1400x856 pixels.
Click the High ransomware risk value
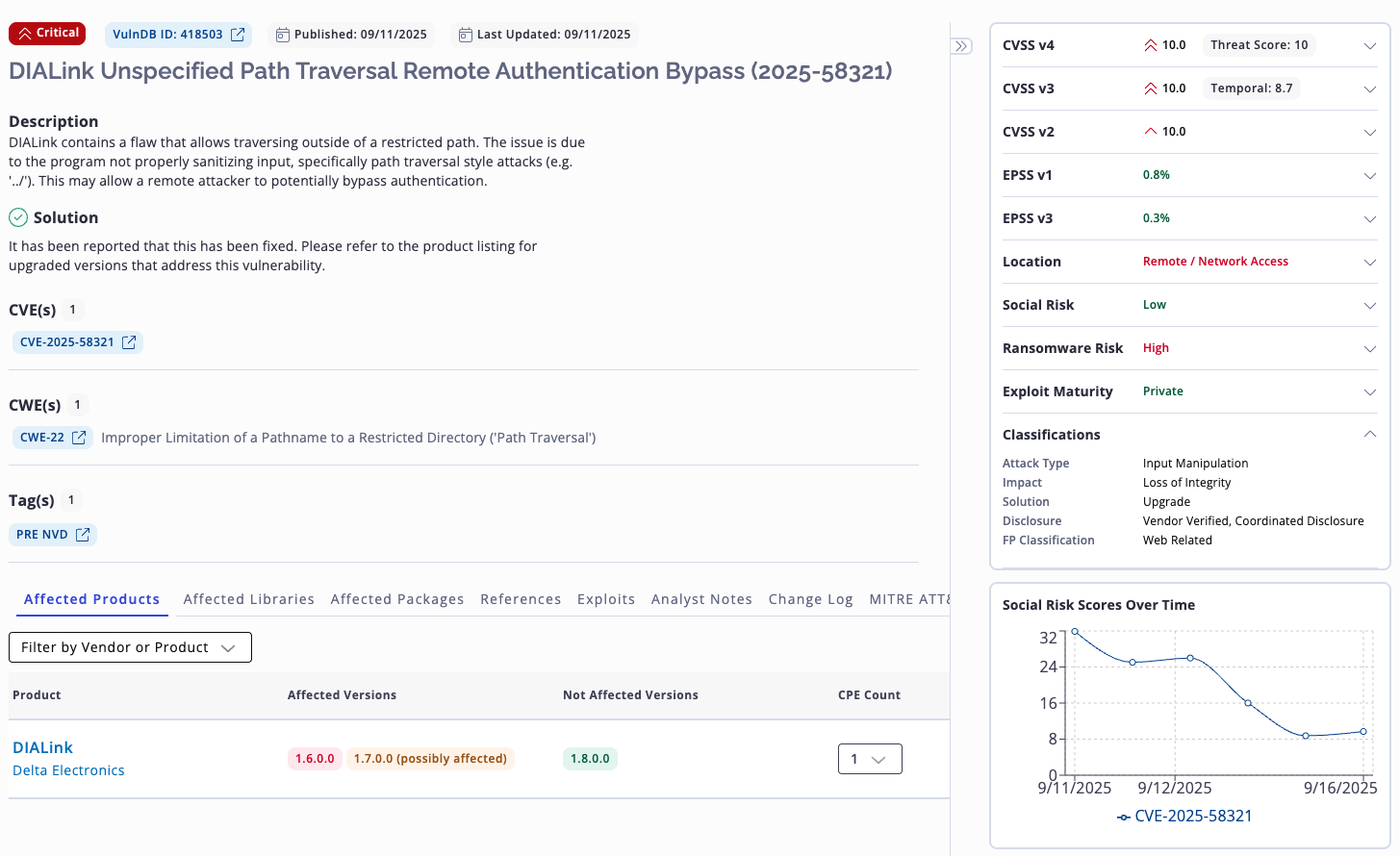(x=1156, y=348)
